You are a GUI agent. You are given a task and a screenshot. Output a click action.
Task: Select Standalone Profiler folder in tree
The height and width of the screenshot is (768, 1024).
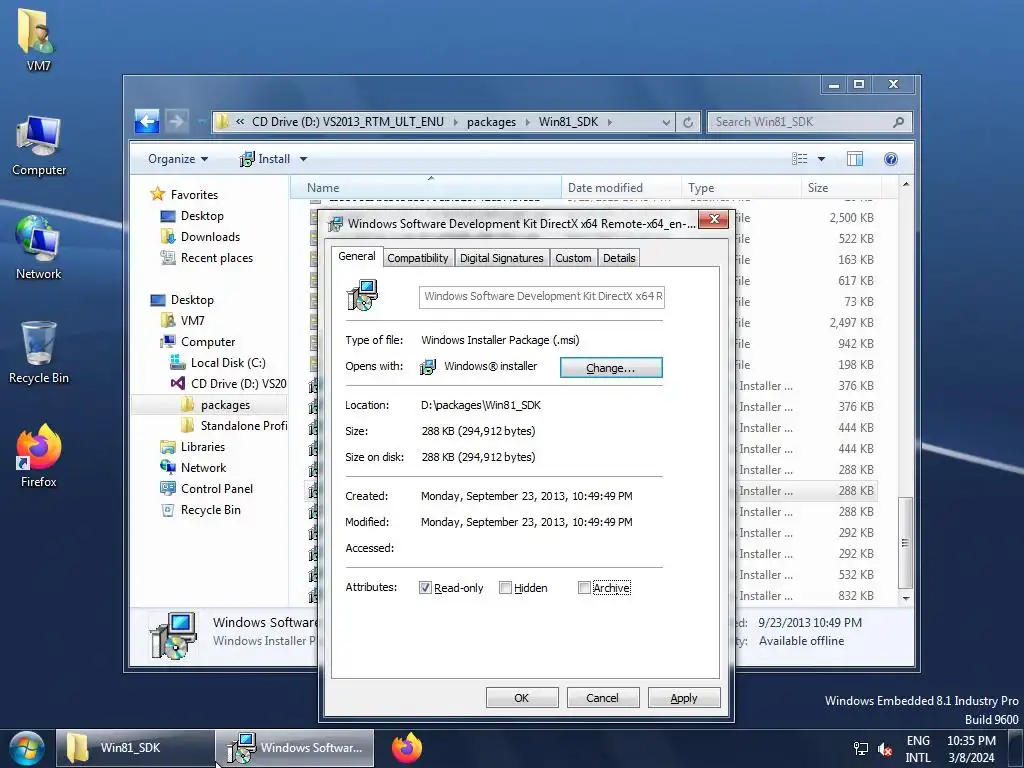(x=244, y=426)
